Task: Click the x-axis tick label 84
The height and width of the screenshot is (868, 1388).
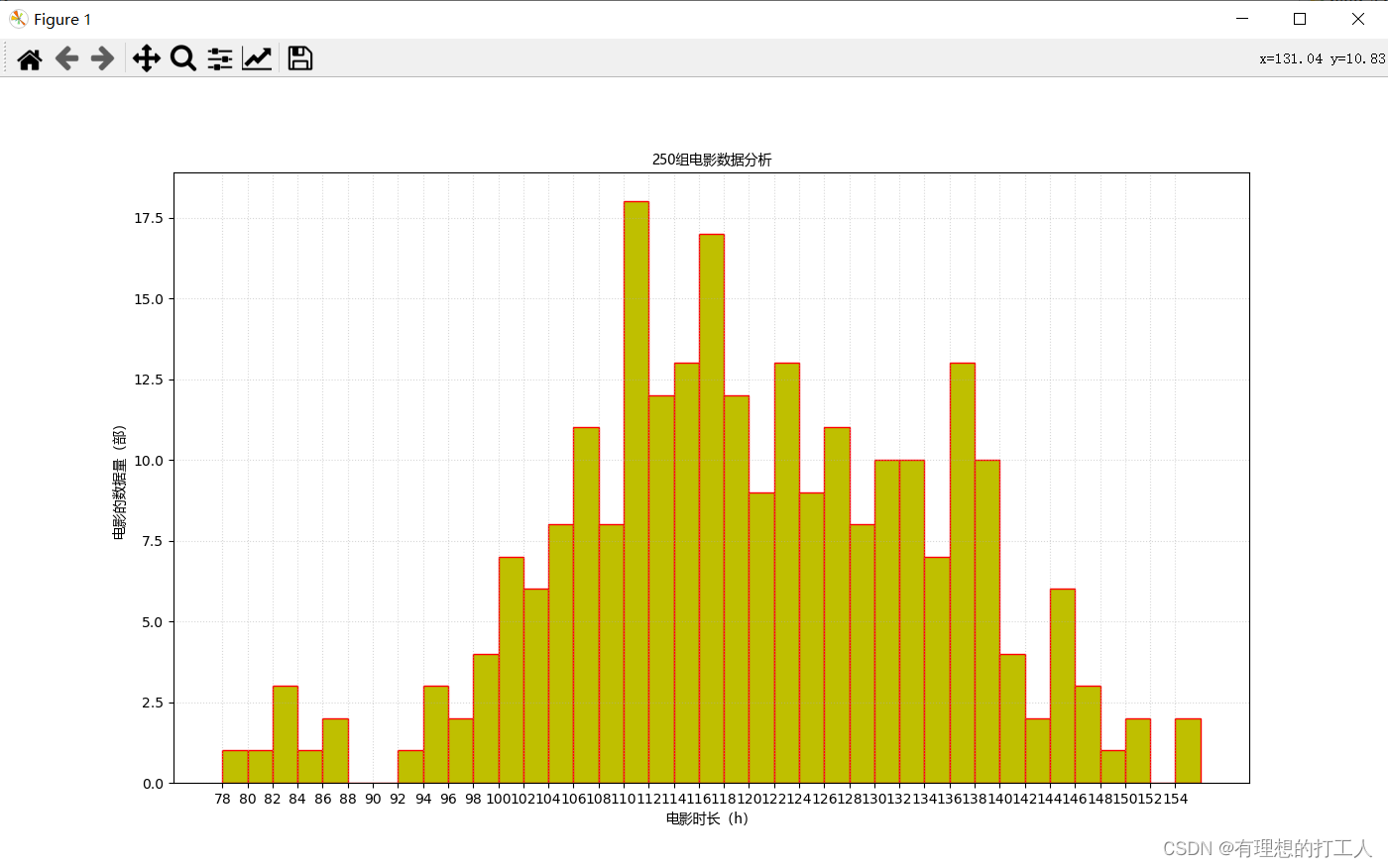Action: coord(297,799)
